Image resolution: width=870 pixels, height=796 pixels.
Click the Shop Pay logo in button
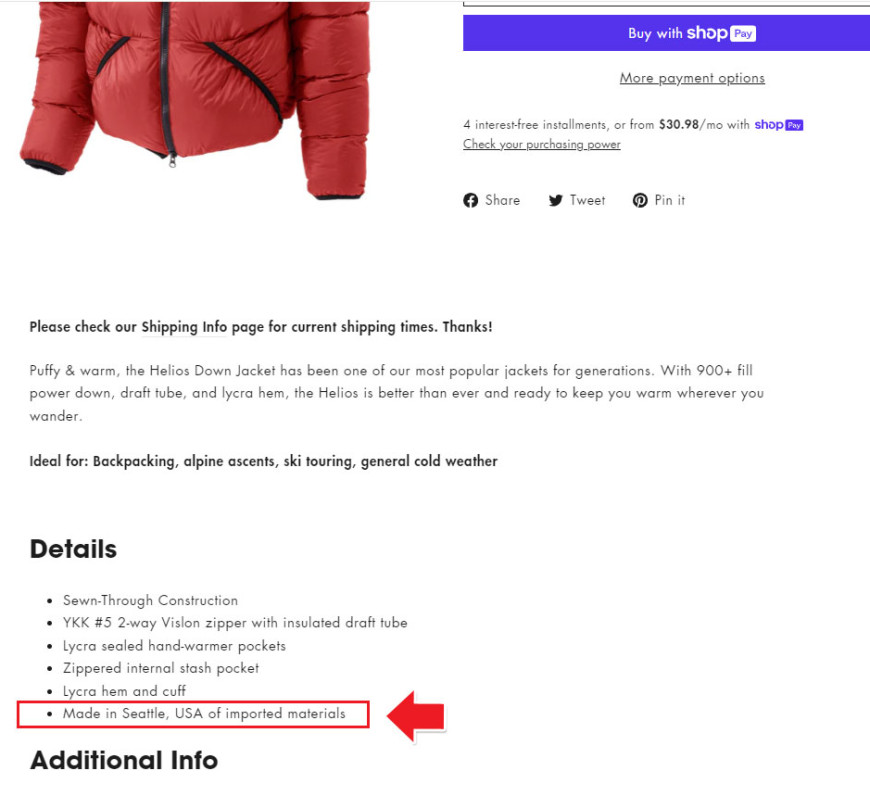point(721,33)
